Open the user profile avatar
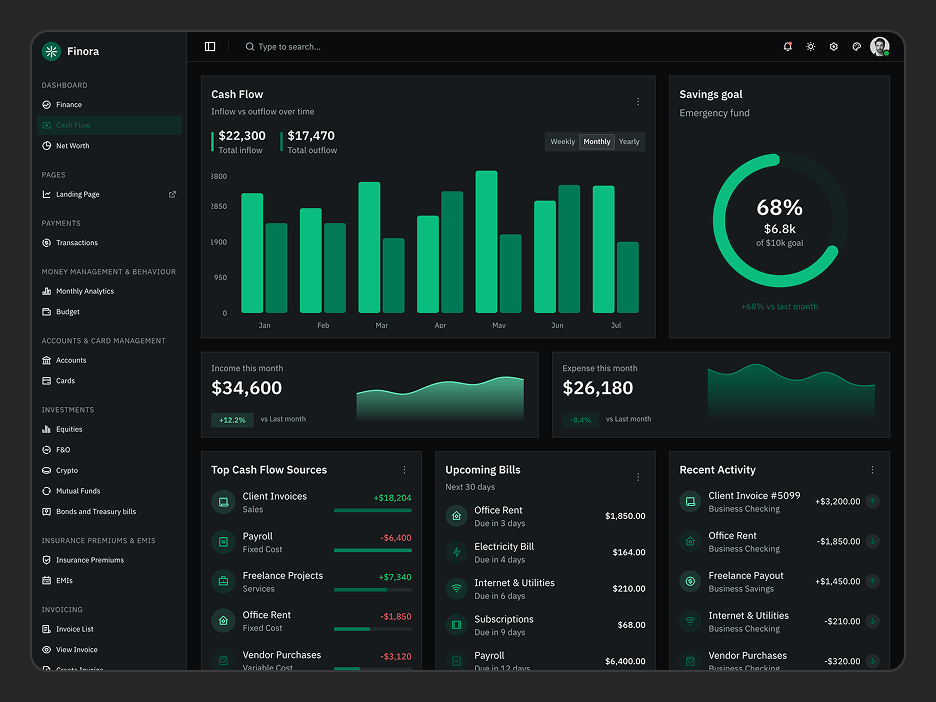The height and width of the screenshot is (702, 936). [880, 47]
